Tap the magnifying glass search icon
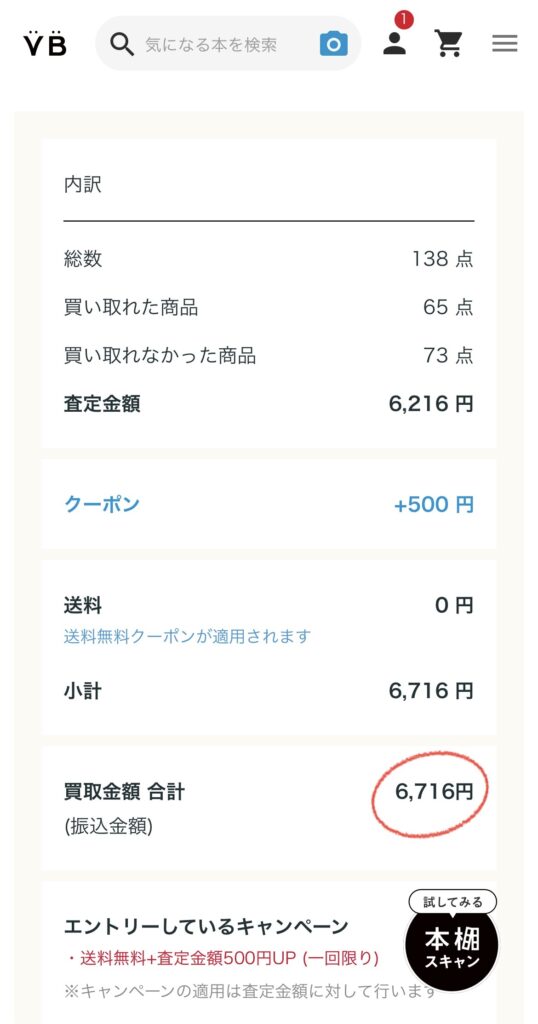The height and width of the screenshot is (1024, 538). (121, 44)
